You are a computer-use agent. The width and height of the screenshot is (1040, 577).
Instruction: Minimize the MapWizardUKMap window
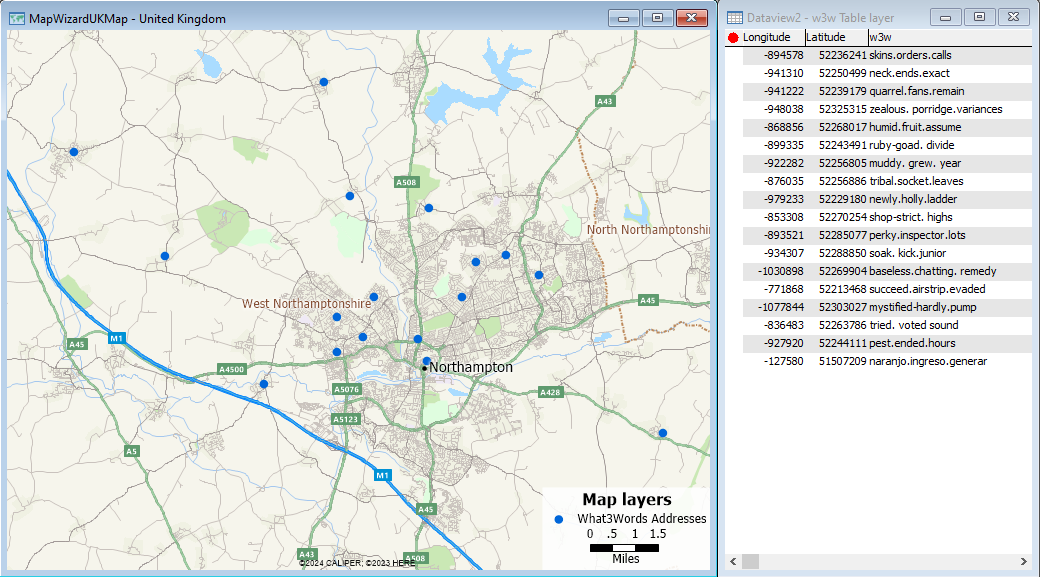coord(624,18)
